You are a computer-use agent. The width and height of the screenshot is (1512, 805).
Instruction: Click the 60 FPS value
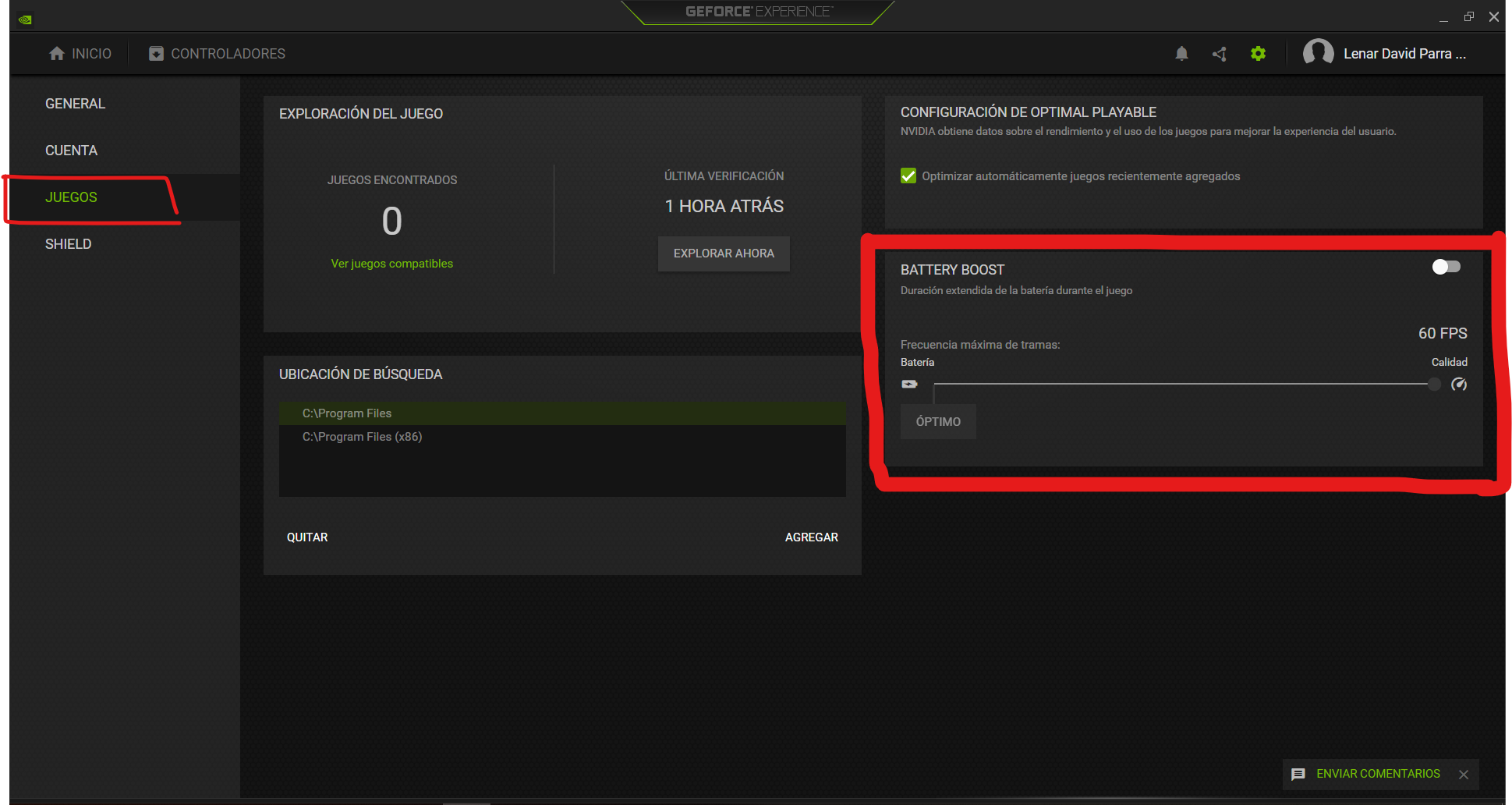pos(1443,333)
